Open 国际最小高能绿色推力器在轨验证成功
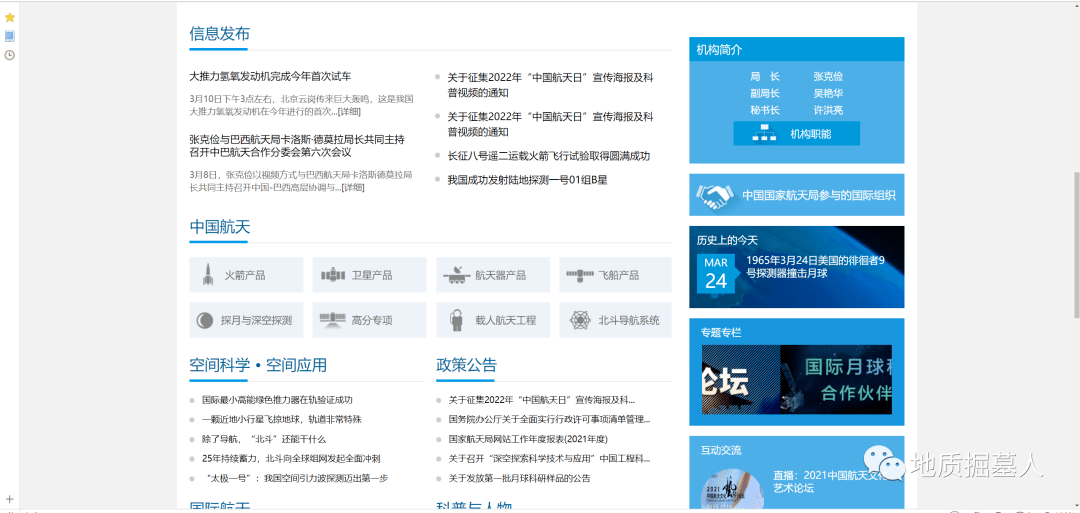 click(x=277, y=400)
